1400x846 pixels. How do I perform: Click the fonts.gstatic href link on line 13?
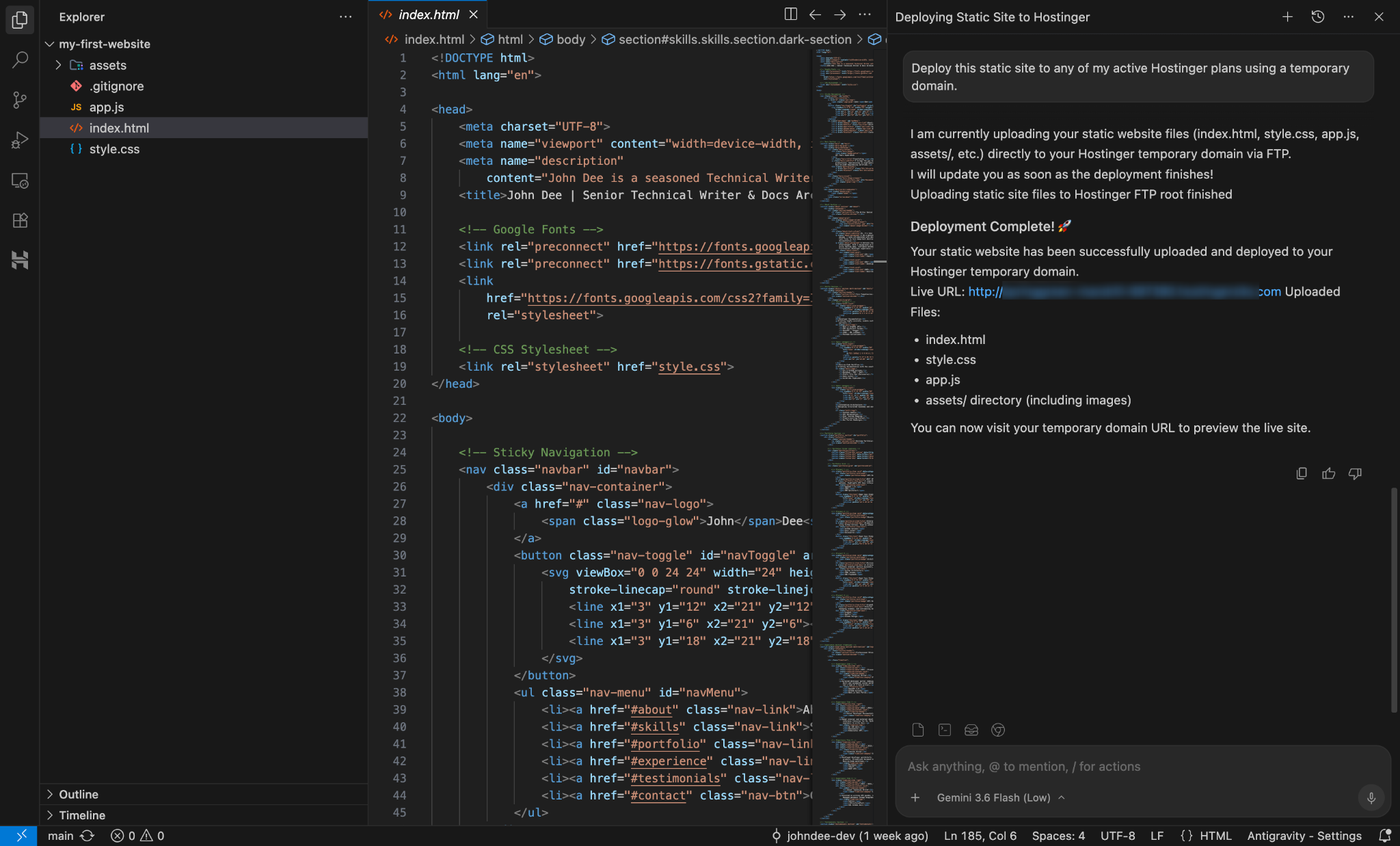pos(735,264)
